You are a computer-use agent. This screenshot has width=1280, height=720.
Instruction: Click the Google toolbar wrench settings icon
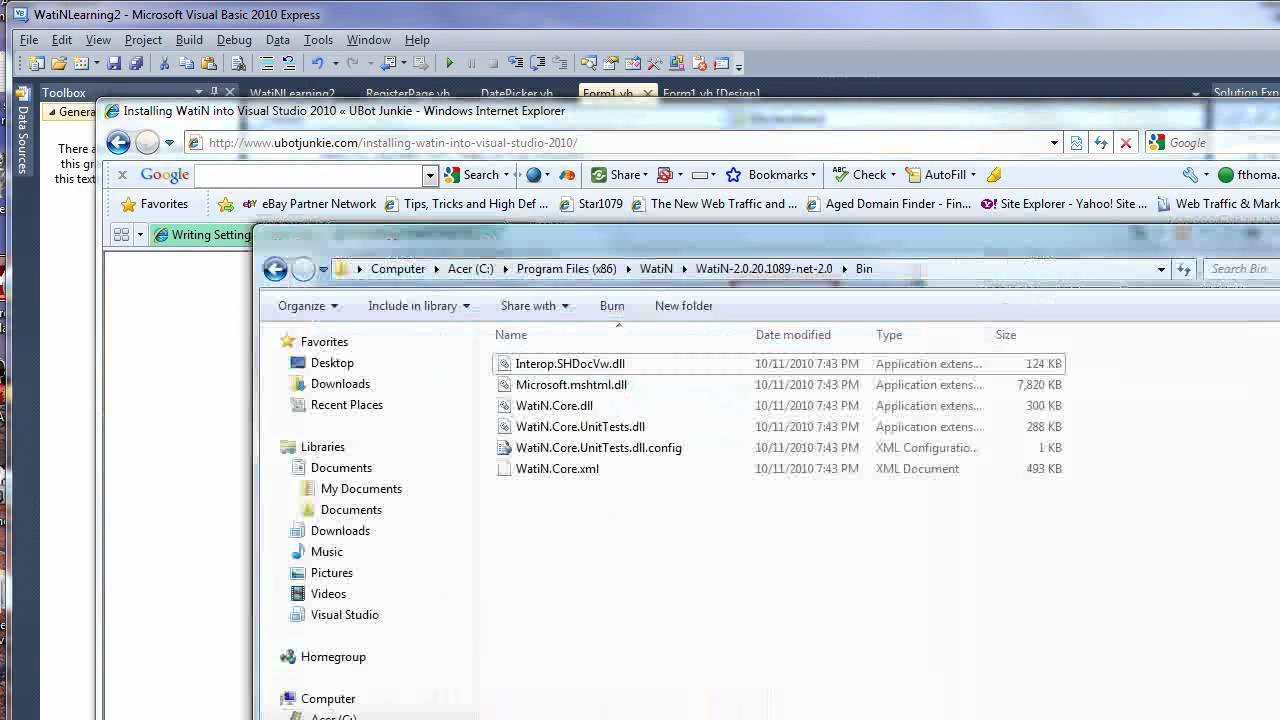pyautogui.click(x=1190, y=175)
